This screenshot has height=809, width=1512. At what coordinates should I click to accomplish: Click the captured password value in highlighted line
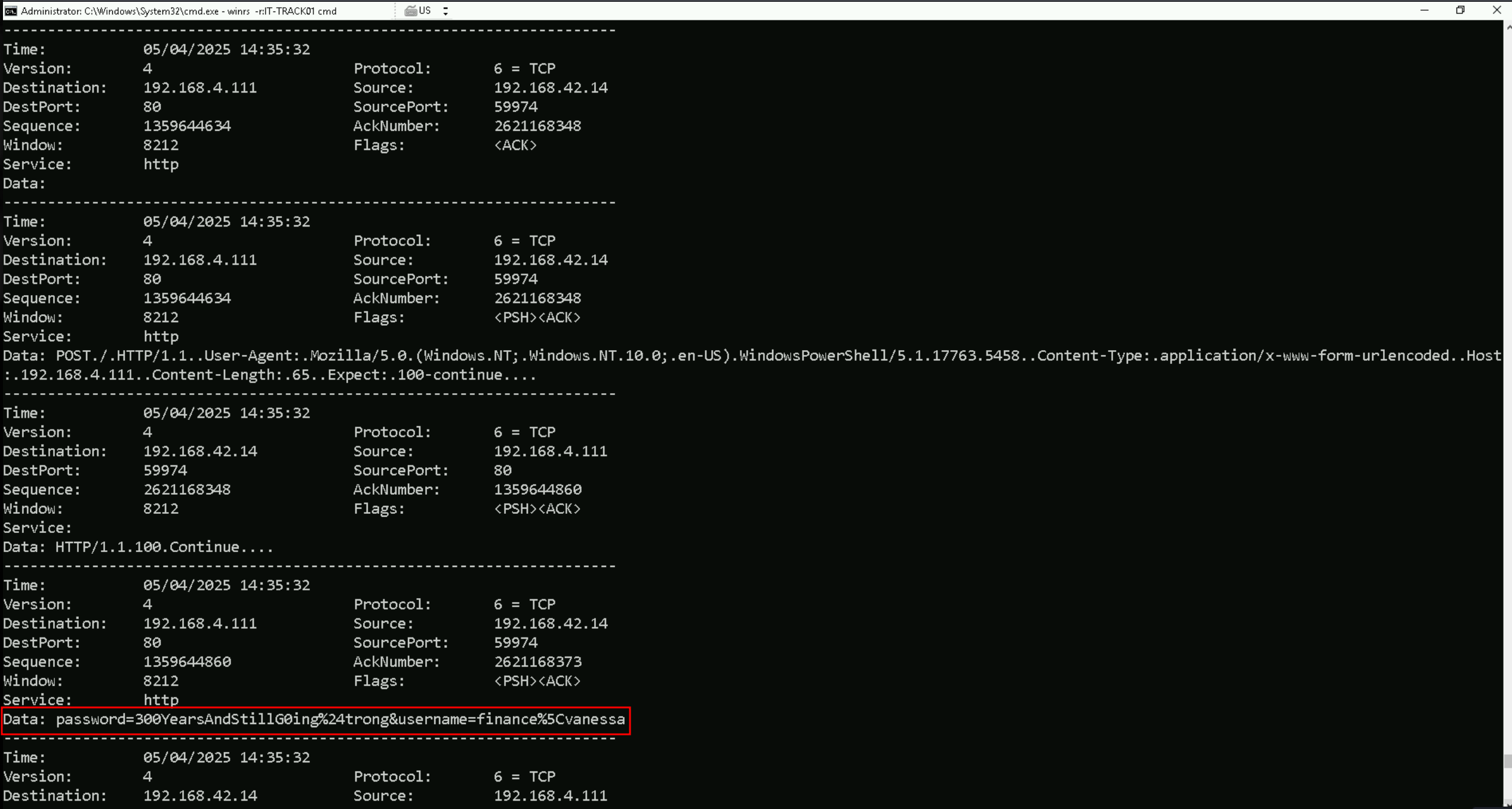tap(262, 719)
